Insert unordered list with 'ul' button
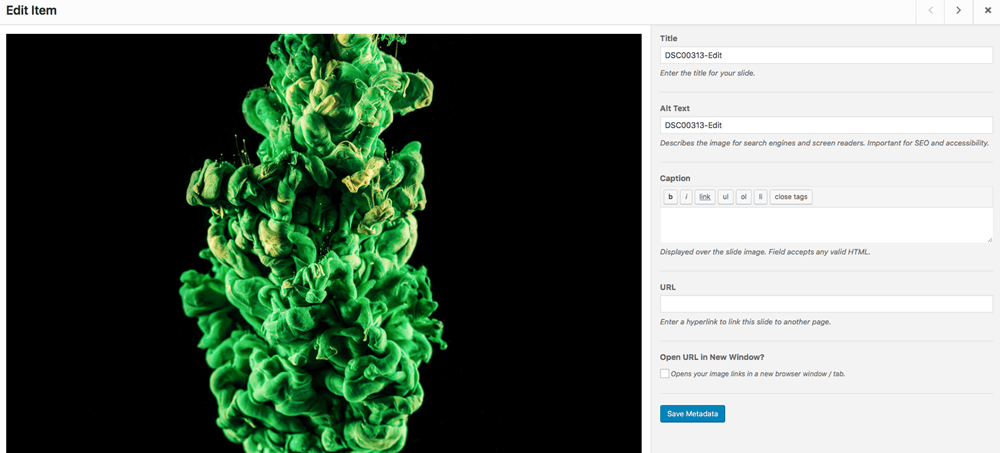The height and width of the screenshot is (453, 1000). click(x=725, y=197)
